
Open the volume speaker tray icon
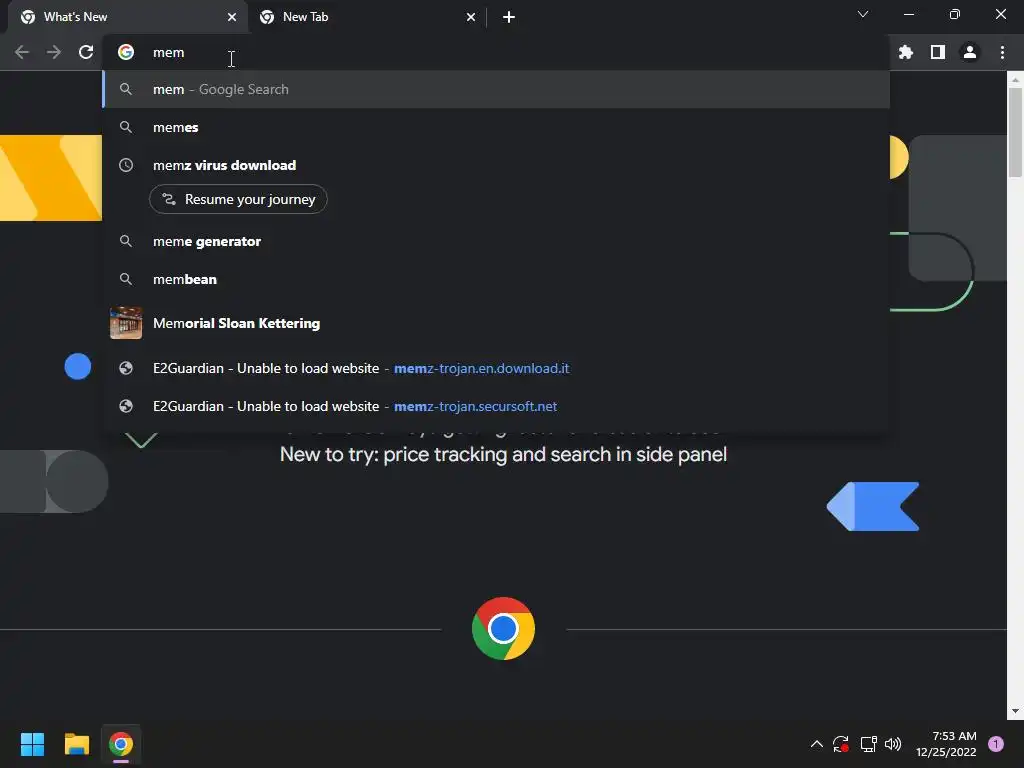click(x=893, y=744)
